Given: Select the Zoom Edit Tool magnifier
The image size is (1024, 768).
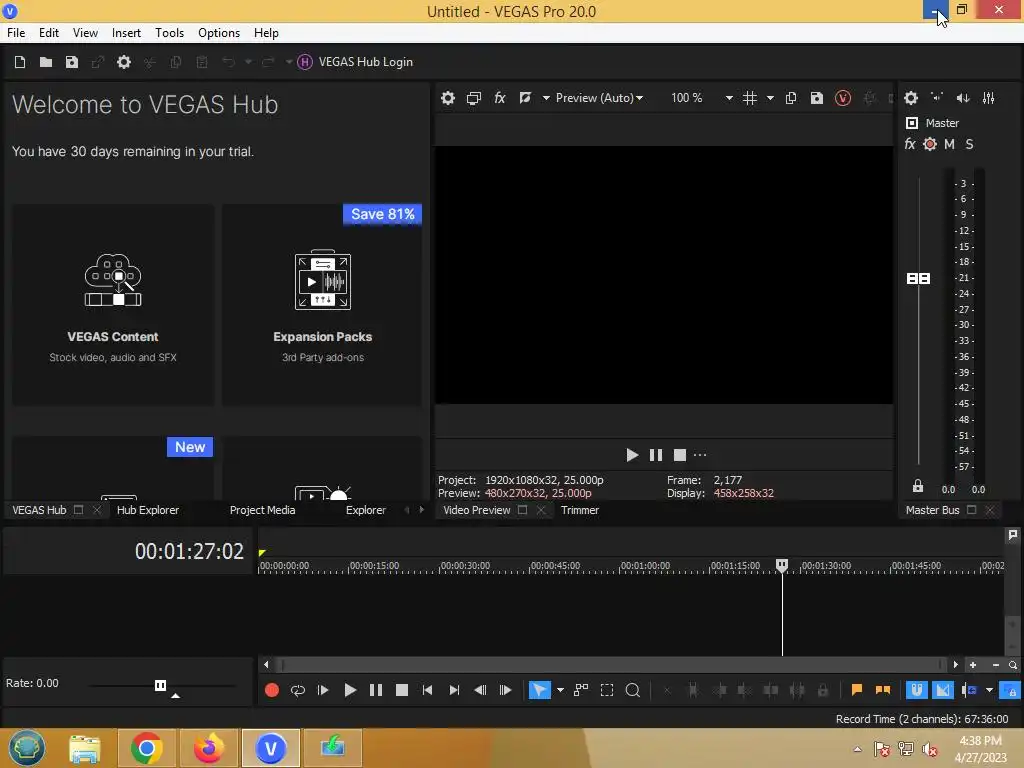Looking at the screenshot, I should (633, 690).
